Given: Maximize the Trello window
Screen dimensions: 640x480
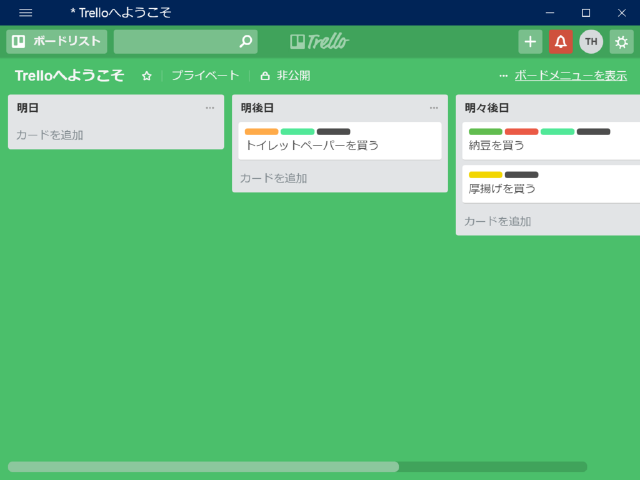Looking at the screenshot, I should 586,13.
